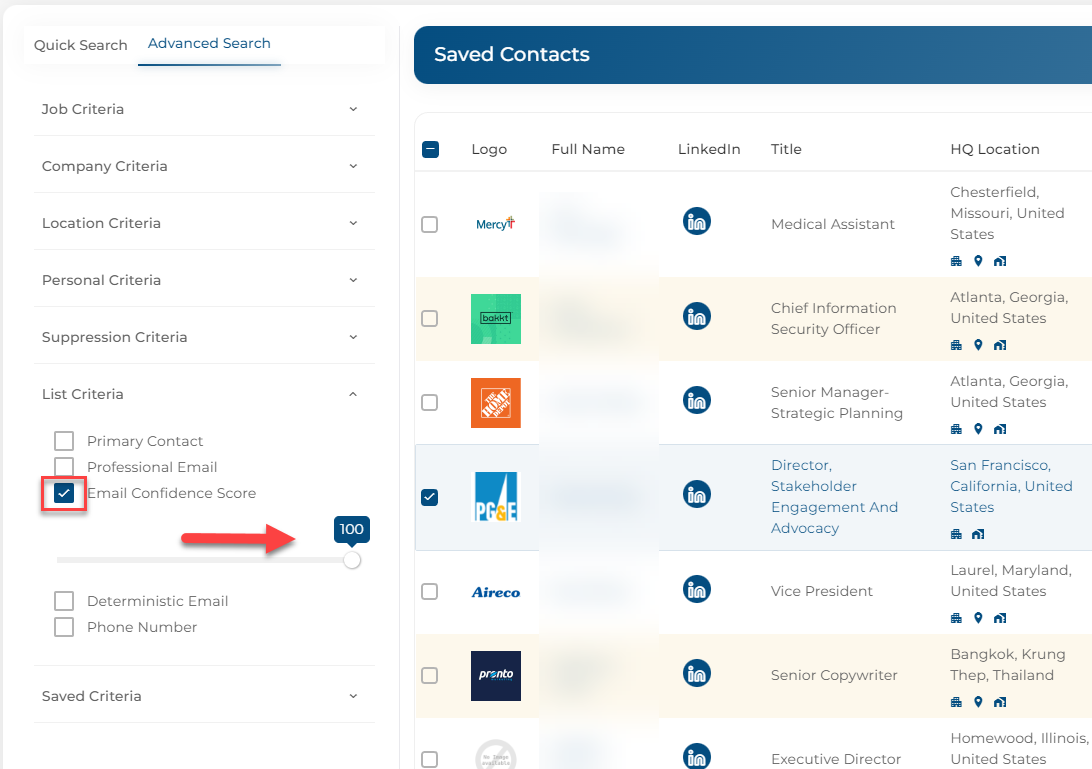Expand the Location Criteria section
Image resolution: width=1092 pixels, height=769 pixels.
204,224
